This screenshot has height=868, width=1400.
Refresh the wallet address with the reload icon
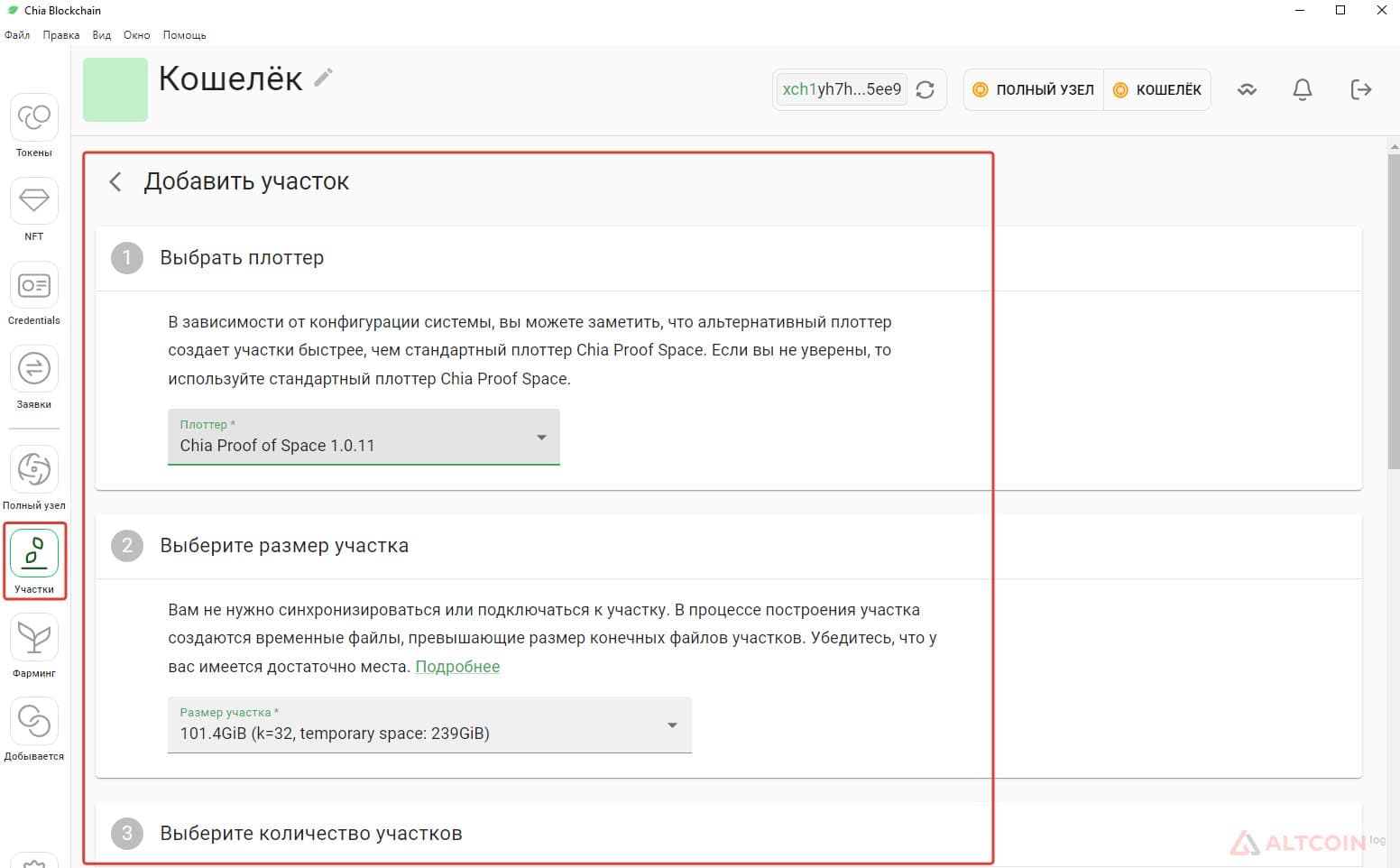[x=926, y=89]
